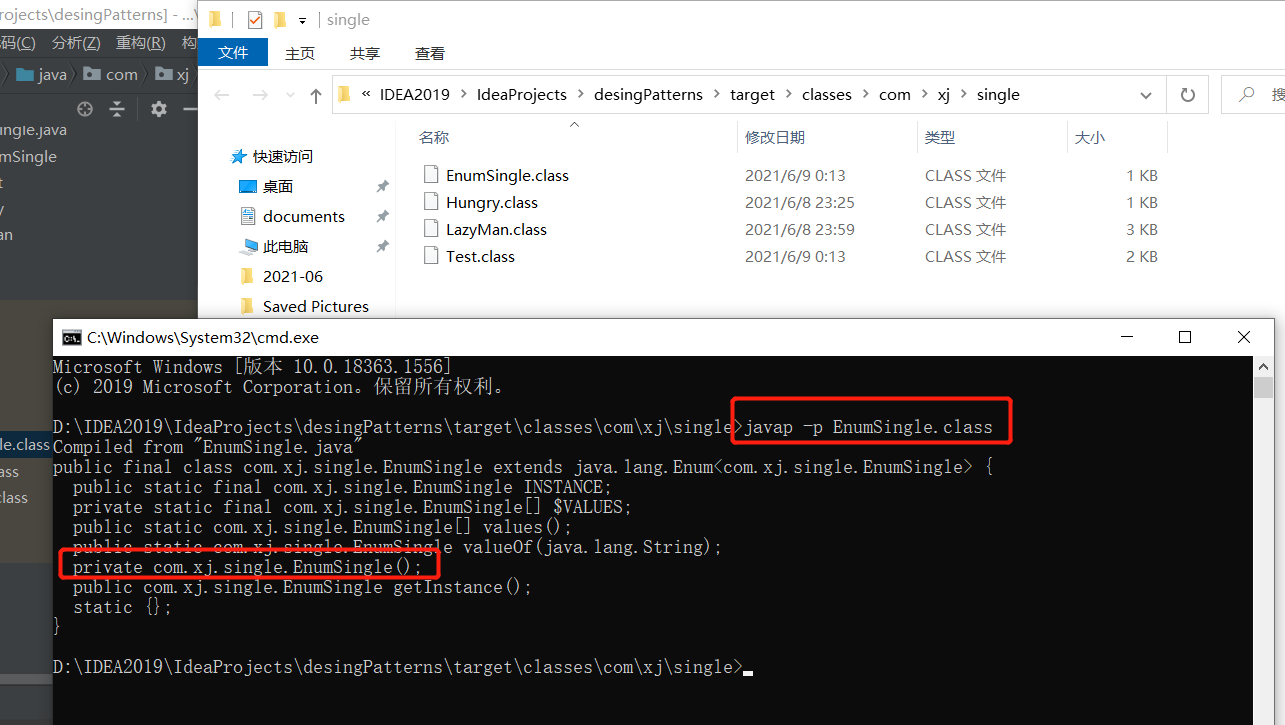Click the locate target crosshair icon in the IDE

click(x=85, y=109)
